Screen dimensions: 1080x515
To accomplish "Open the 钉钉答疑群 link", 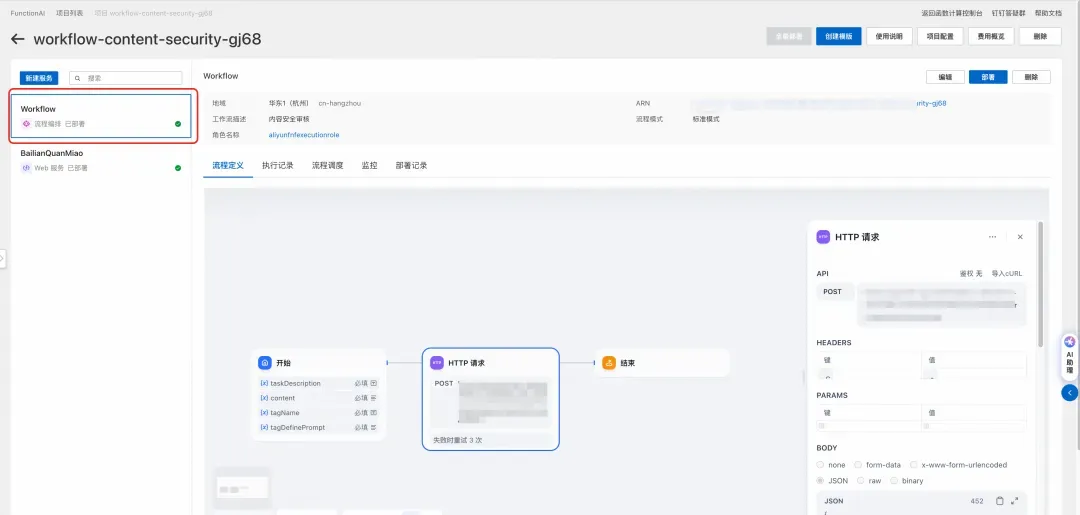I will pyautogui.click(x=1008, y=13).
